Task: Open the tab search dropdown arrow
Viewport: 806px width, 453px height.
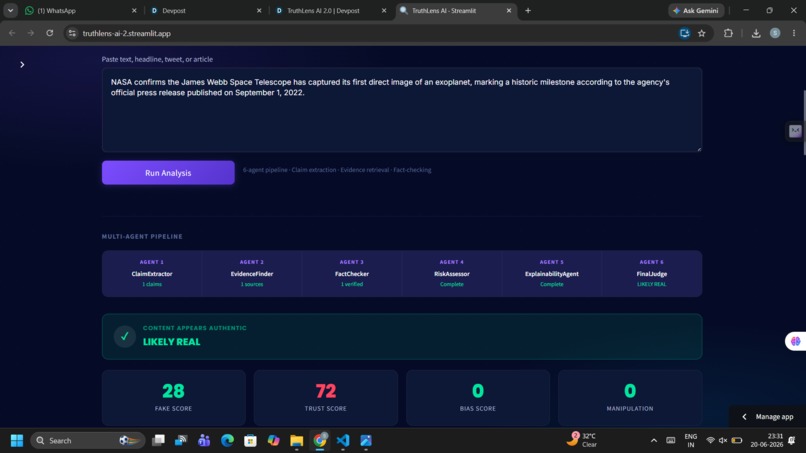Action: tap(10, 10)
